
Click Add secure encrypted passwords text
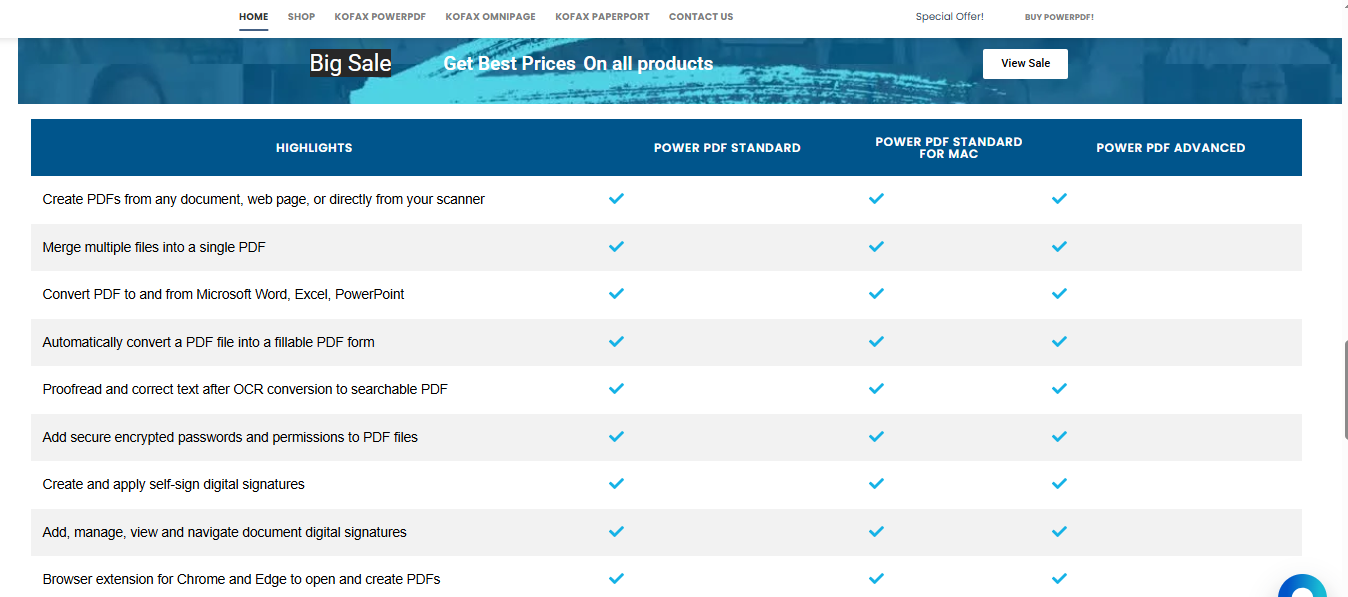coord(230,437)
